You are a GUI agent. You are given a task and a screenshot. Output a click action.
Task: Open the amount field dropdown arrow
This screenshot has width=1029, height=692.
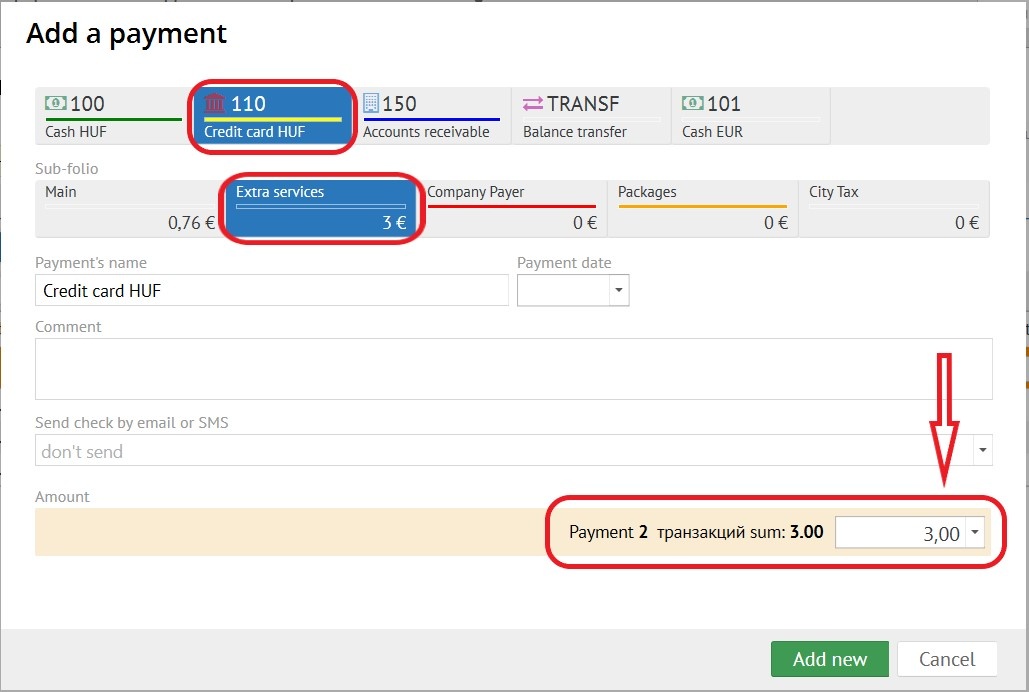[975, 532]
